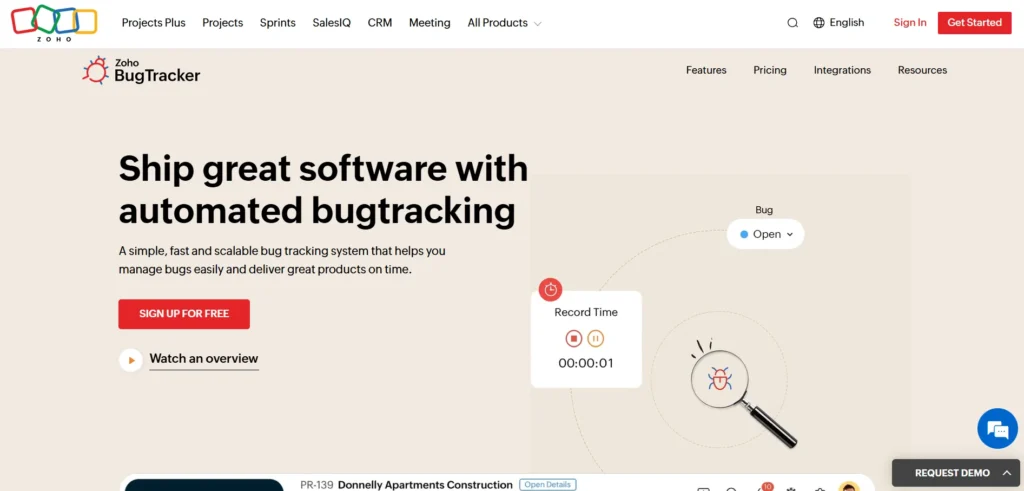Expand the Request Demo chevron
The image size is (1024, 491).
(x=1004, y=473)
